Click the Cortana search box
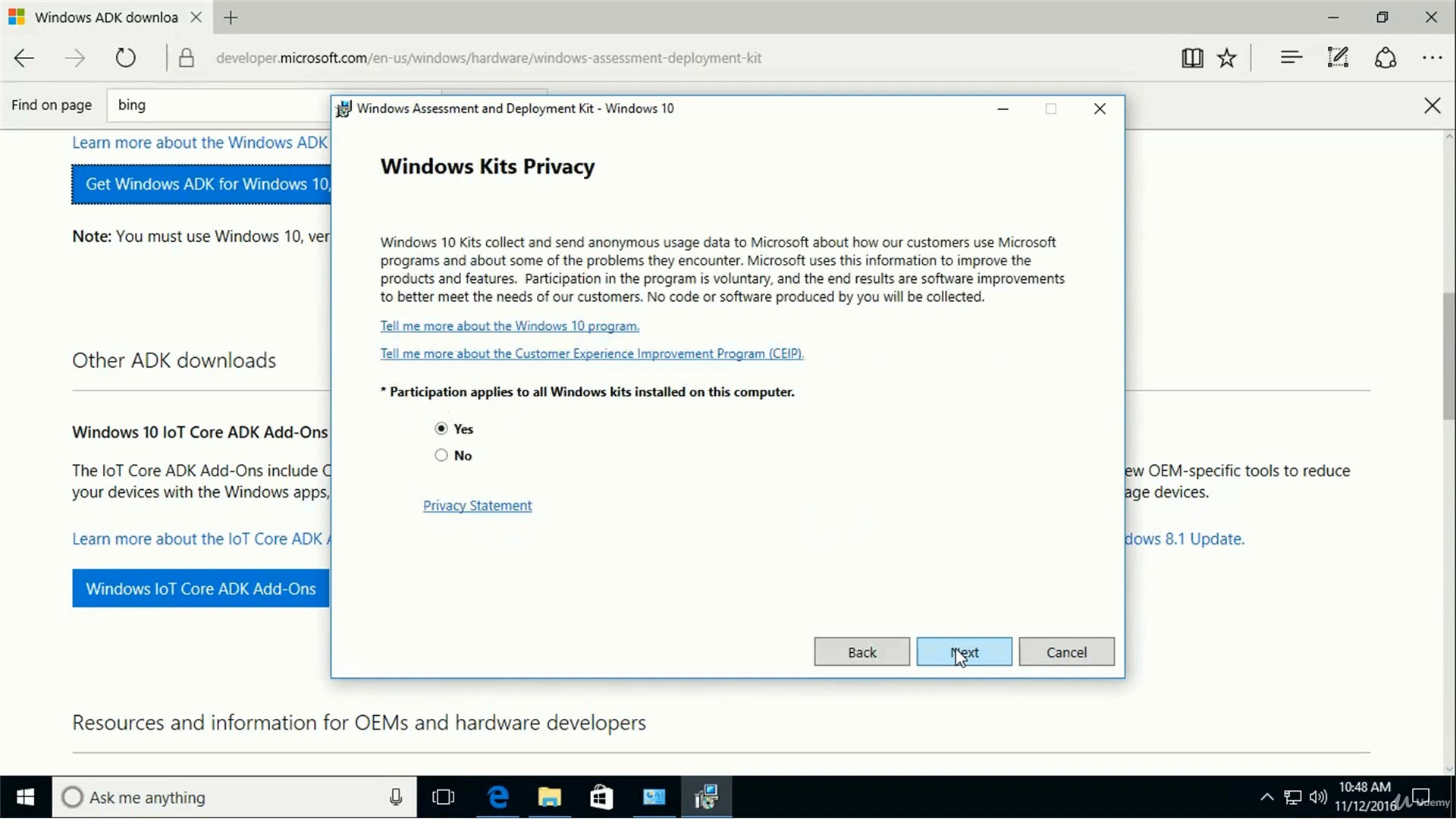1456x819 pixels. [x=234, y=797]
